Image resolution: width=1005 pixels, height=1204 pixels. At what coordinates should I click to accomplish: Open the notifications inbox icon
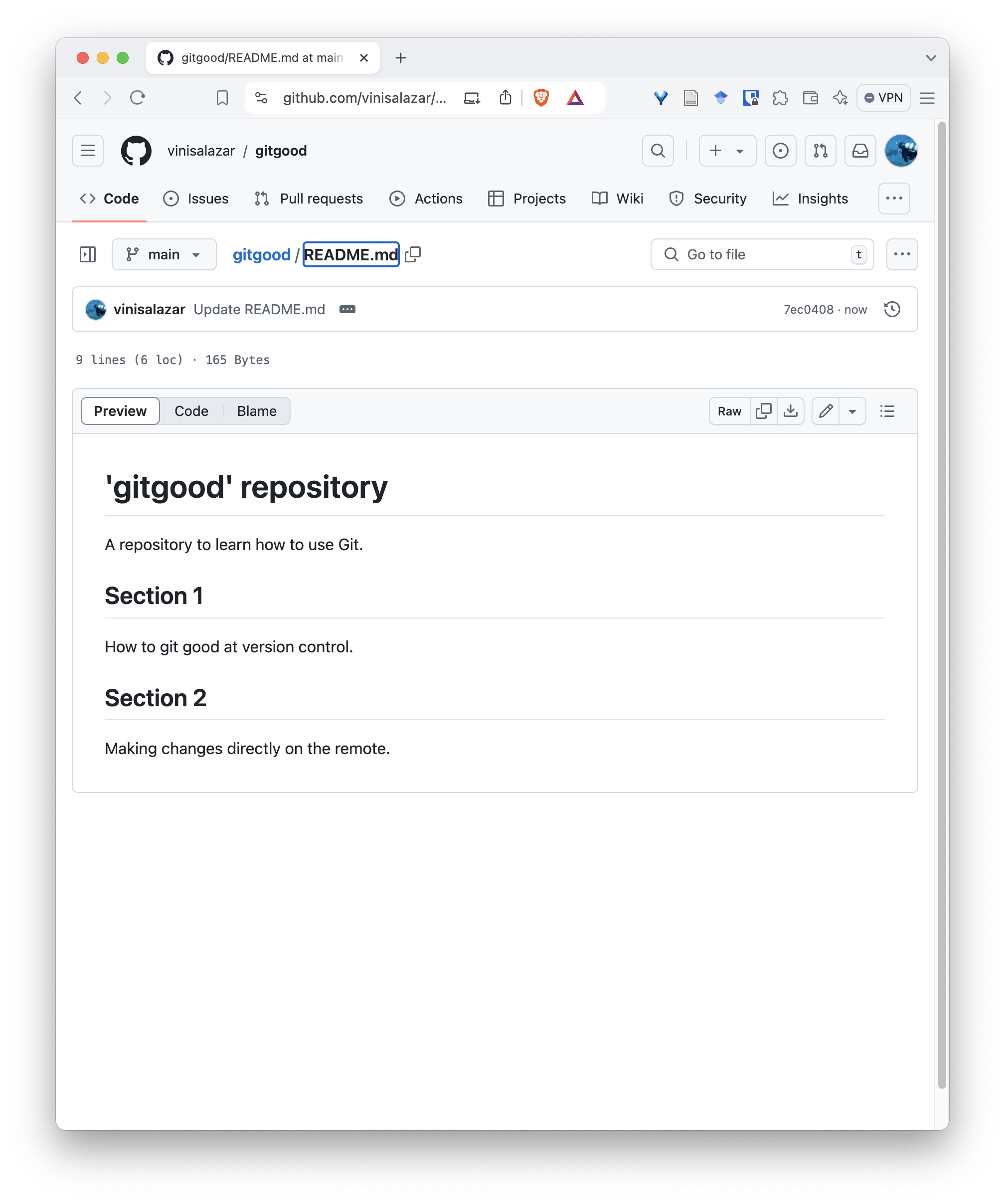(x=860, y=151)
